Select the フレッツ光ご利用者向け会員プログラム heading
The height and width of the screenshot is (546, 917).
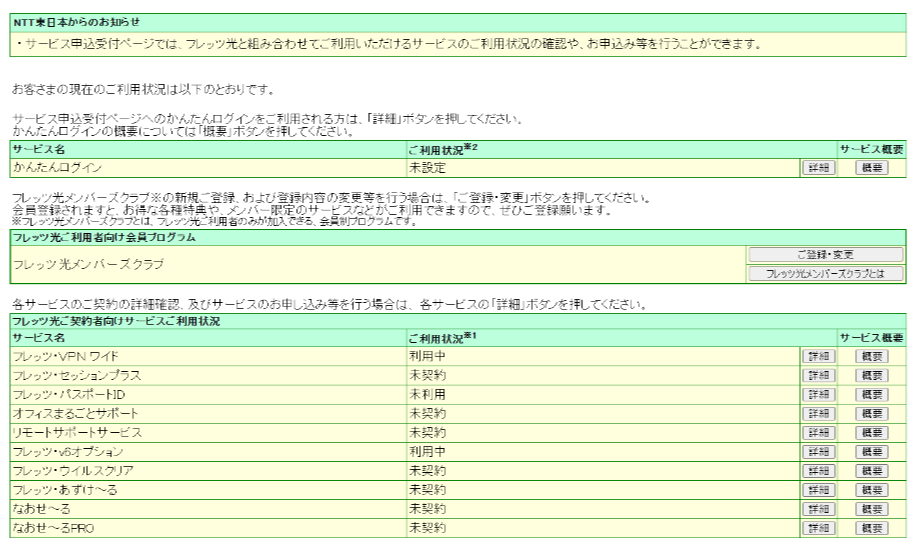pyautogui.click(x=104, y=237)
